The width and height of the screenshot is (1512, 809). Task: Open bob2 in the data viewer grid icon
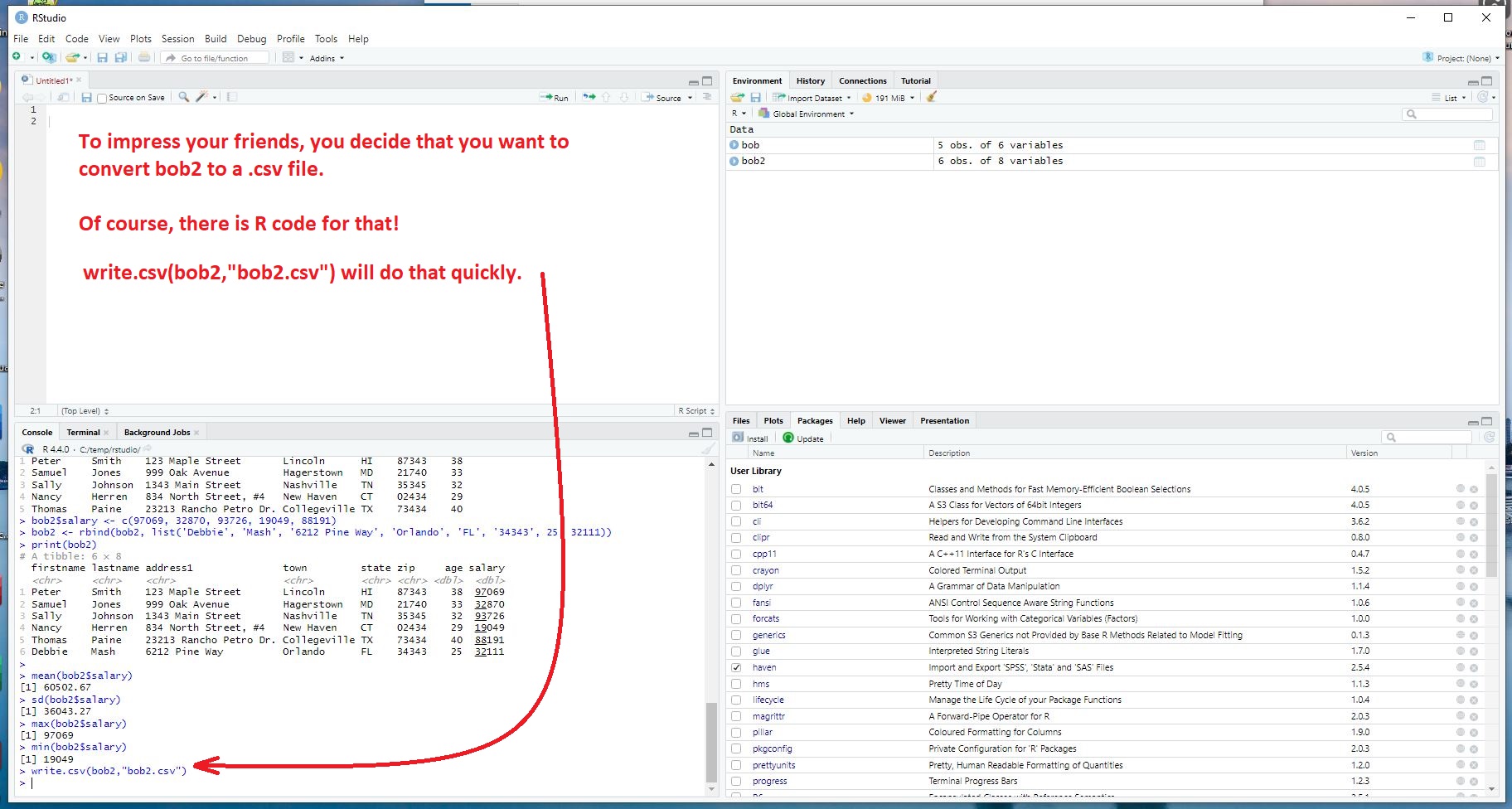click(1479, 162)
